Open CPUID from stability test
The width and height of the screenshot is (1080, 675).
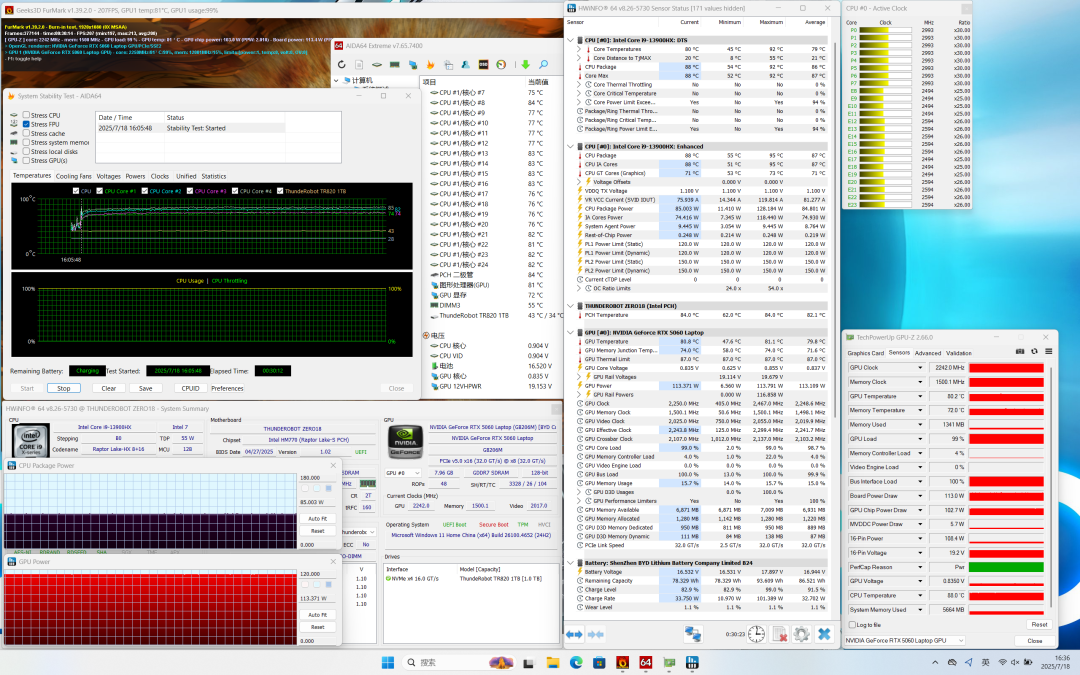click(190, 388)
